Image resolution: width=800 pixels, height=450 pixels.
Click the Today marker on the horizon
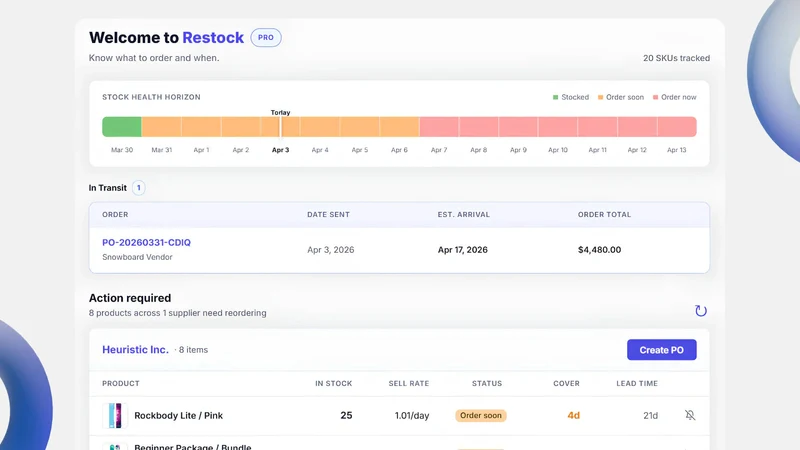pos(280,113)
